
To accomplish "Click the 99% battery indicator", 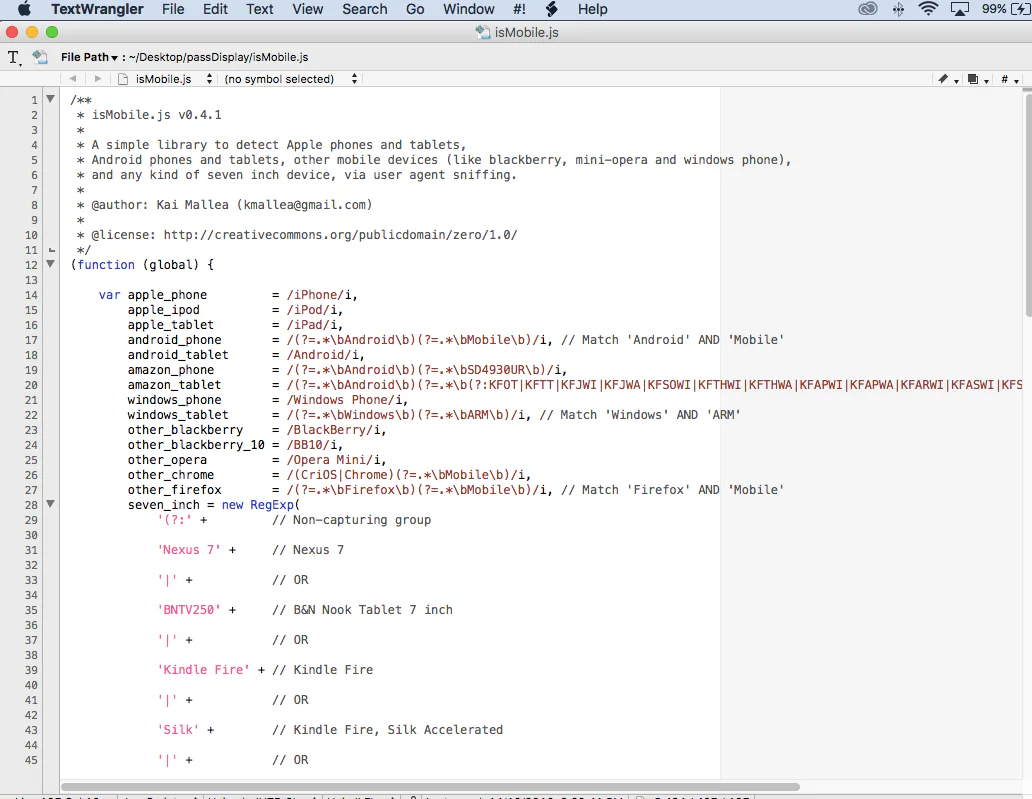I will [x=1006, y=9].
